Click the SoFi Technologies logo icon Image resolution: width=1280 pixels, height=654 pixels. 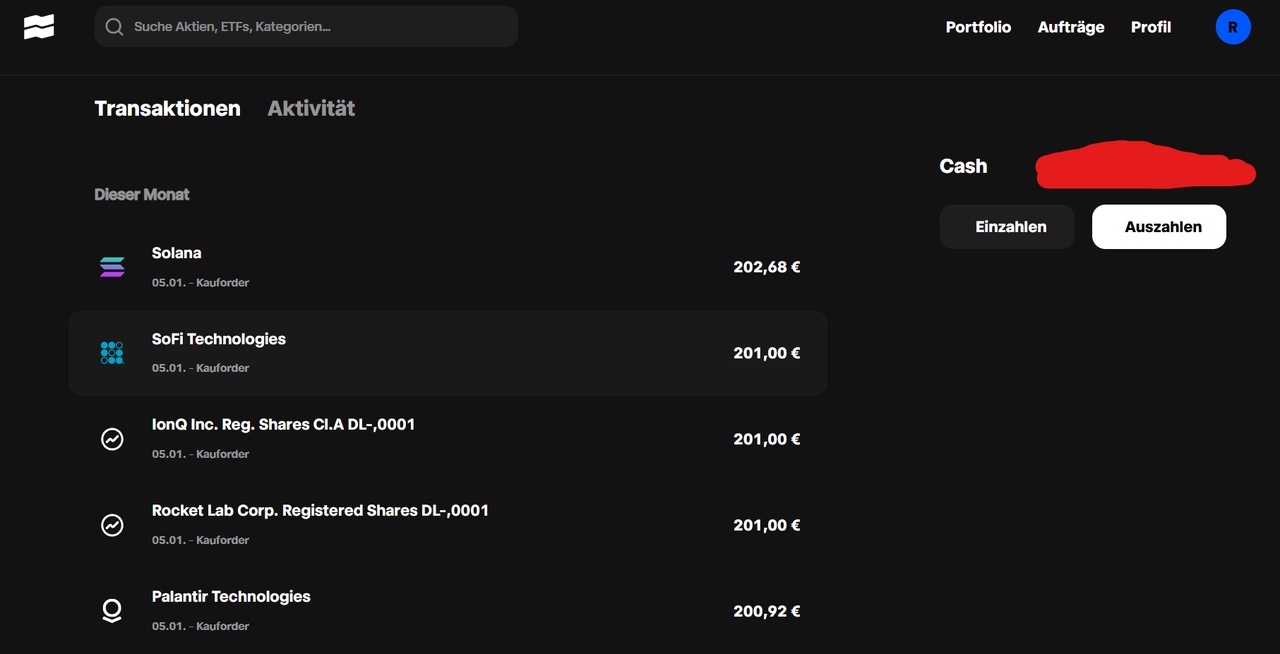tap(112, 353)
